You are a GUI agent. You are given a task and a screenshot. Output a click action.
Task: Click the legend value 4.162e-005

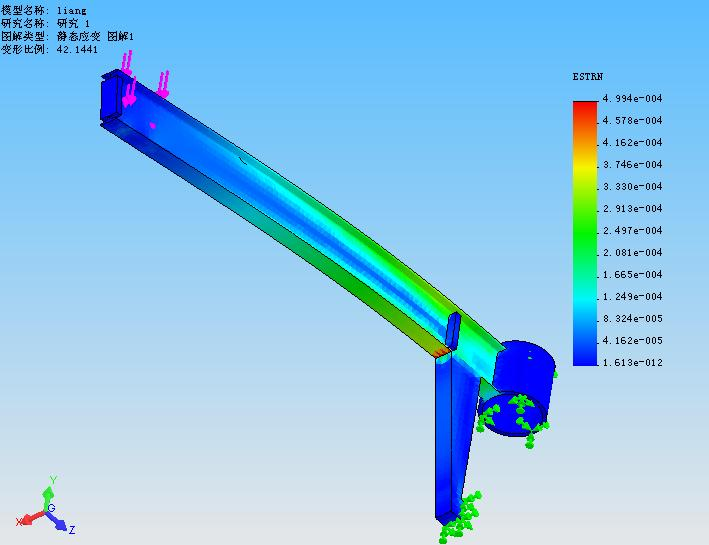[632, 341]
